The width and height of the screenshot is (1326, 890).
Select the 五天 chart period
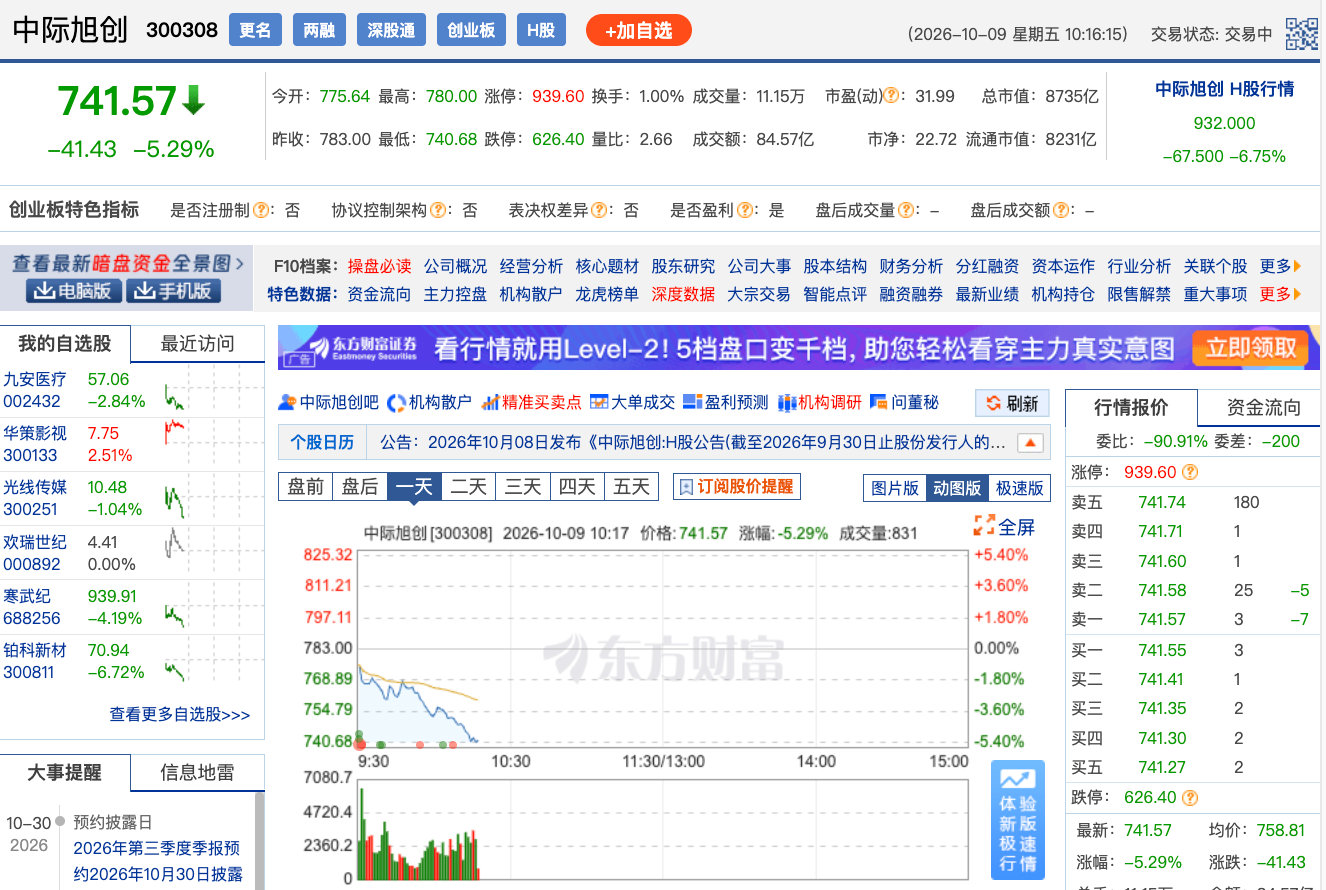tap(631, 487)
